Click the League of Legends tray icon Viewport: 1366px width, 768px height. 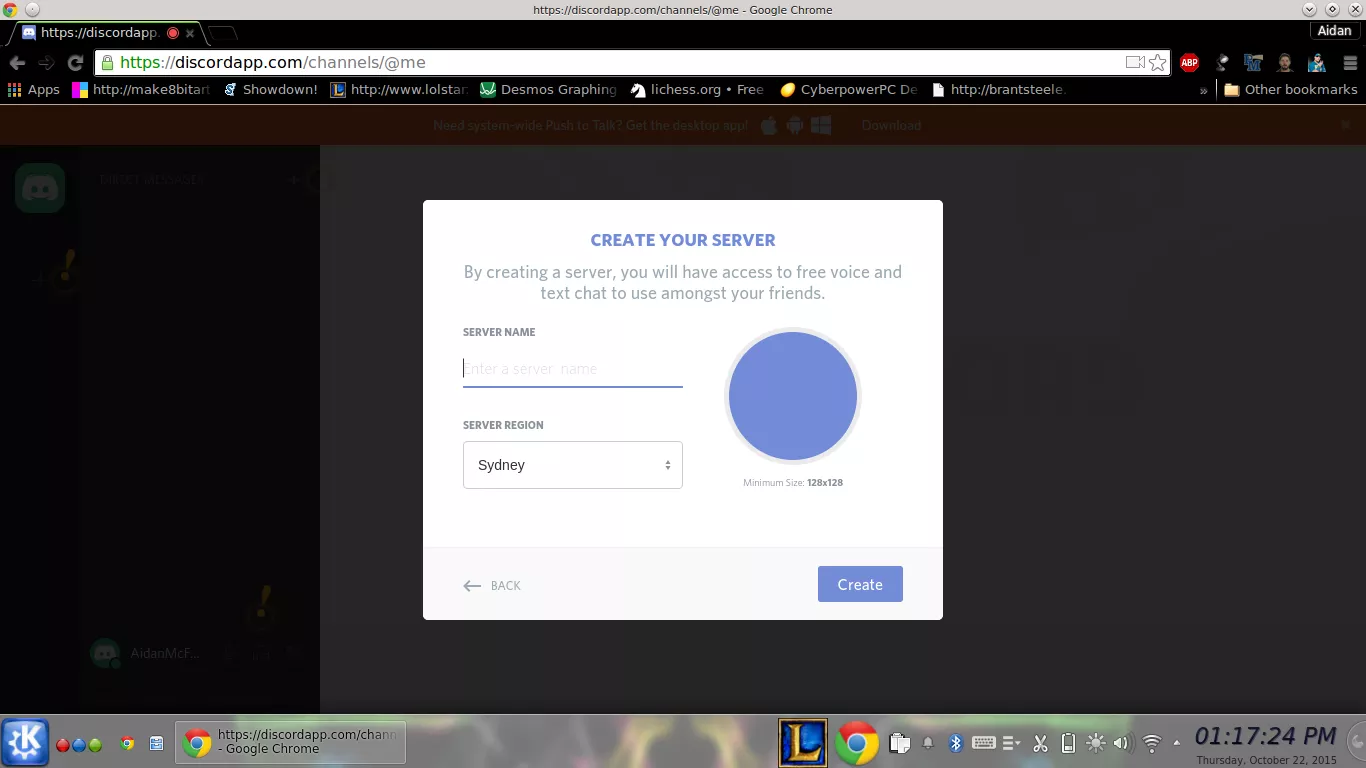(x=802, y=743)
